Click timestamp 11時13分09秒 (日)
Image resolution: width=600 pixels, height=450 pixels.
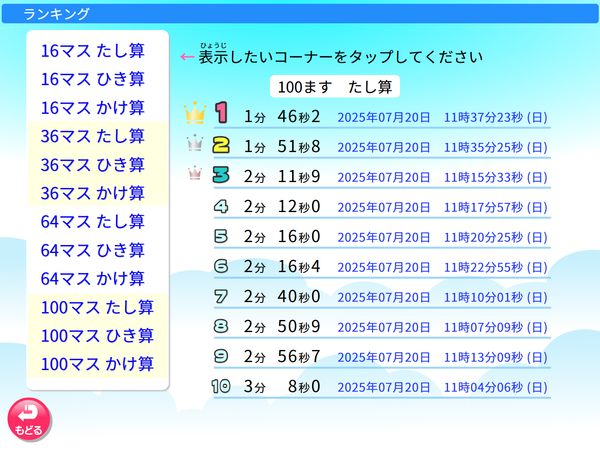(496, 357)
